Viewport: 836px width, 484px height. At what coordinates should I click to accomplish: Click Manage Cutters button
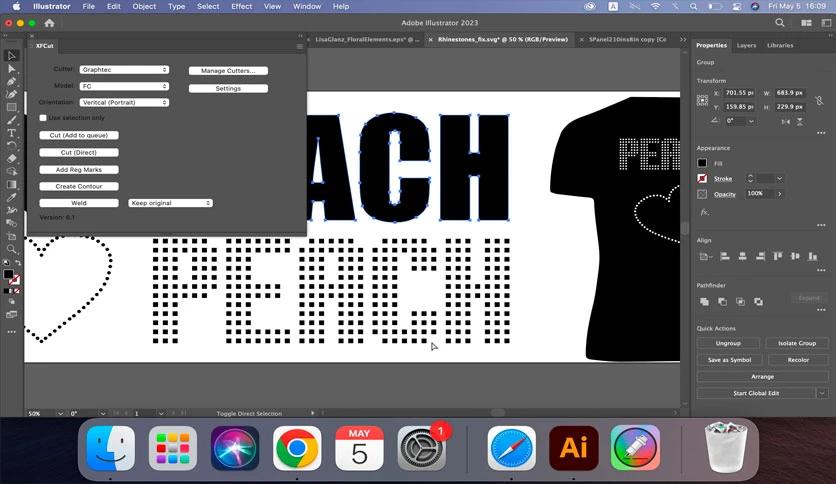pos(228,71)
